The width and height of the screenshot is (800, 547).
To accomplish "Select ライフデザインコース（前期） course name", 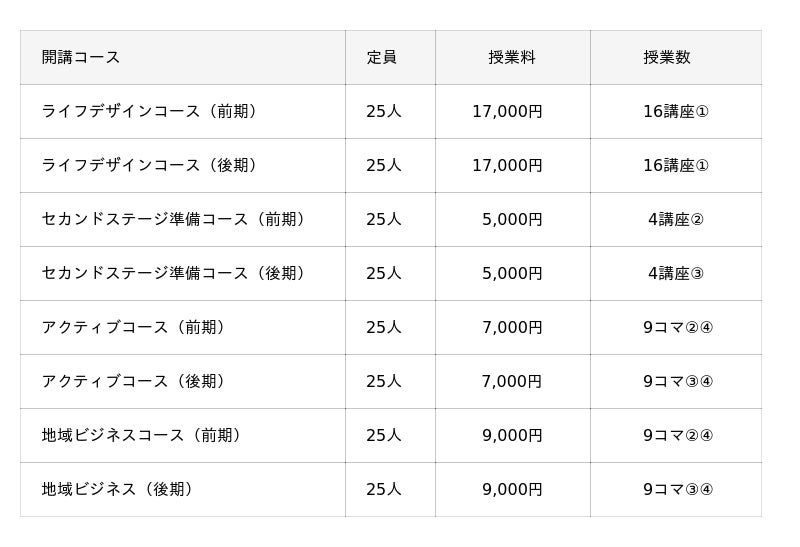I will tap(152, 112).
